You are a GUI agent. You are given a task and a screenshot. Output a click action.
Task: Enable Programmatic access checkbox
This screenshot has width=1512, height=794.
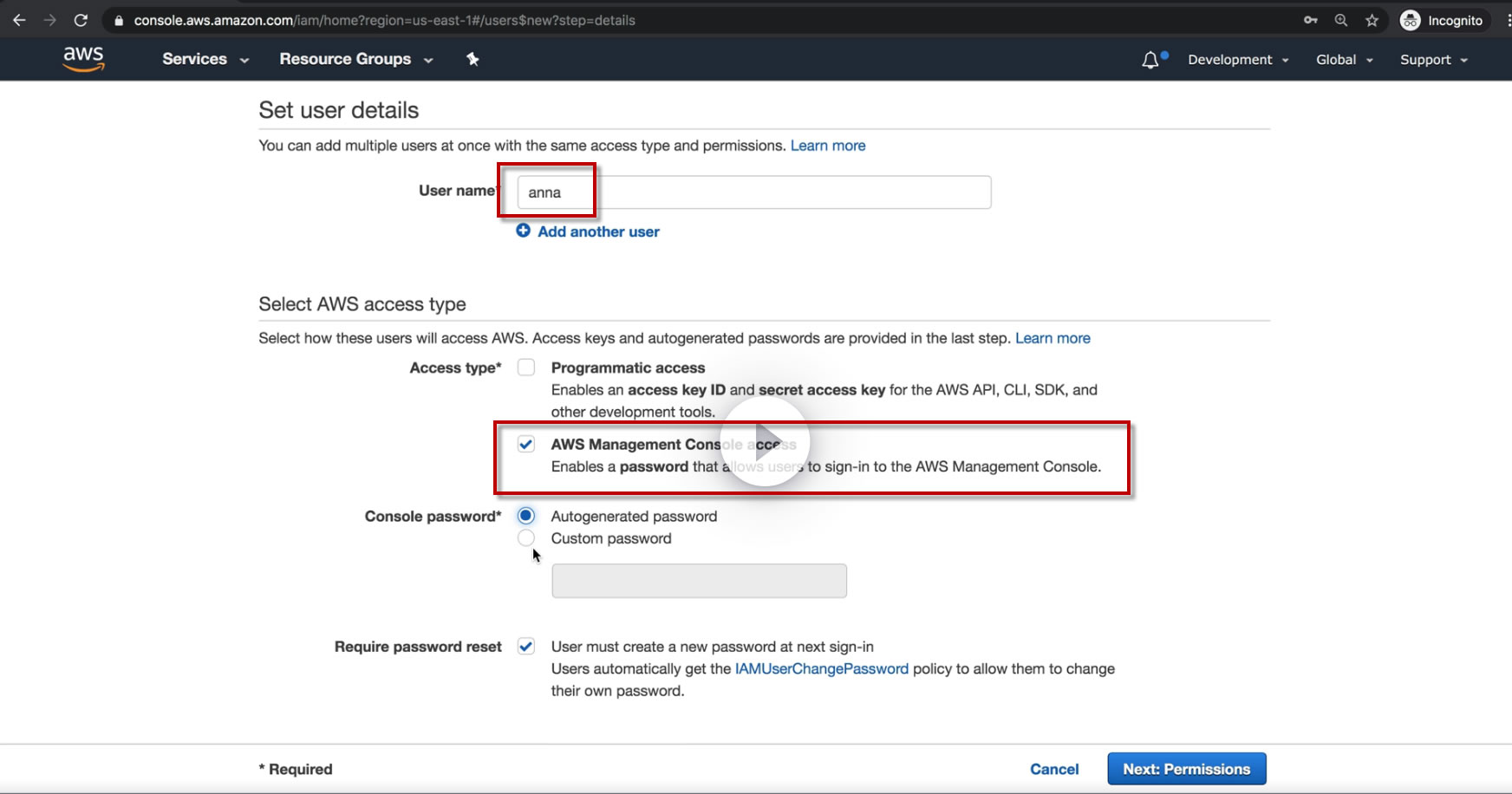tap(526, 368)
